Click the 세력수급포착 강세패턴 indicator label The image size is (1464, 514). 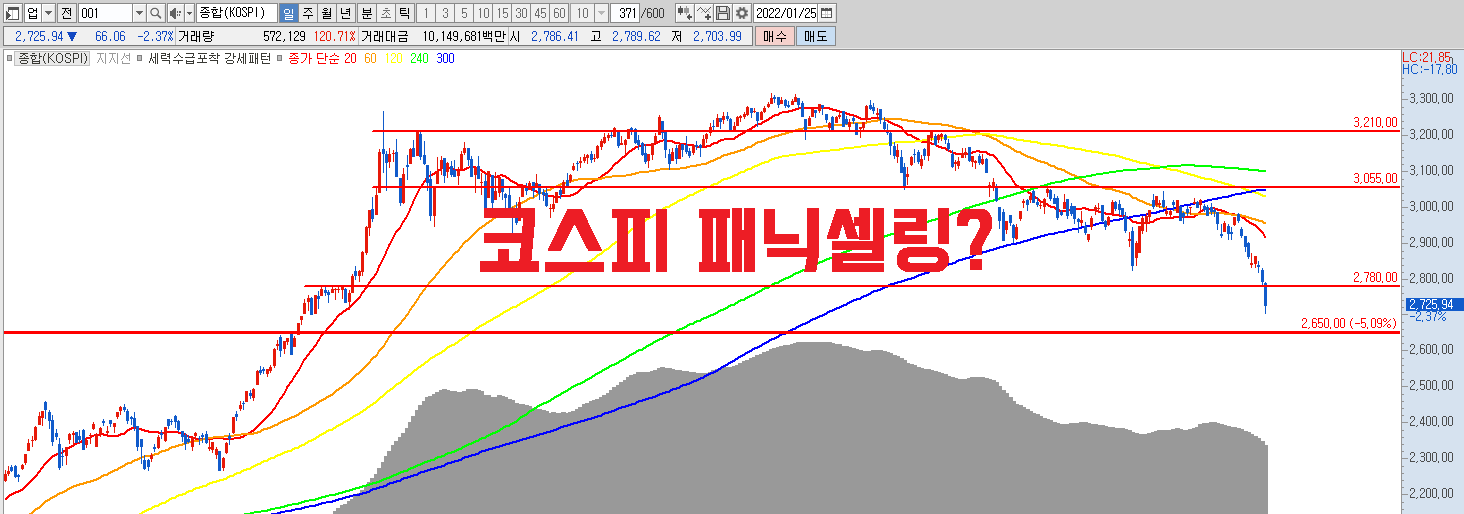210,59
